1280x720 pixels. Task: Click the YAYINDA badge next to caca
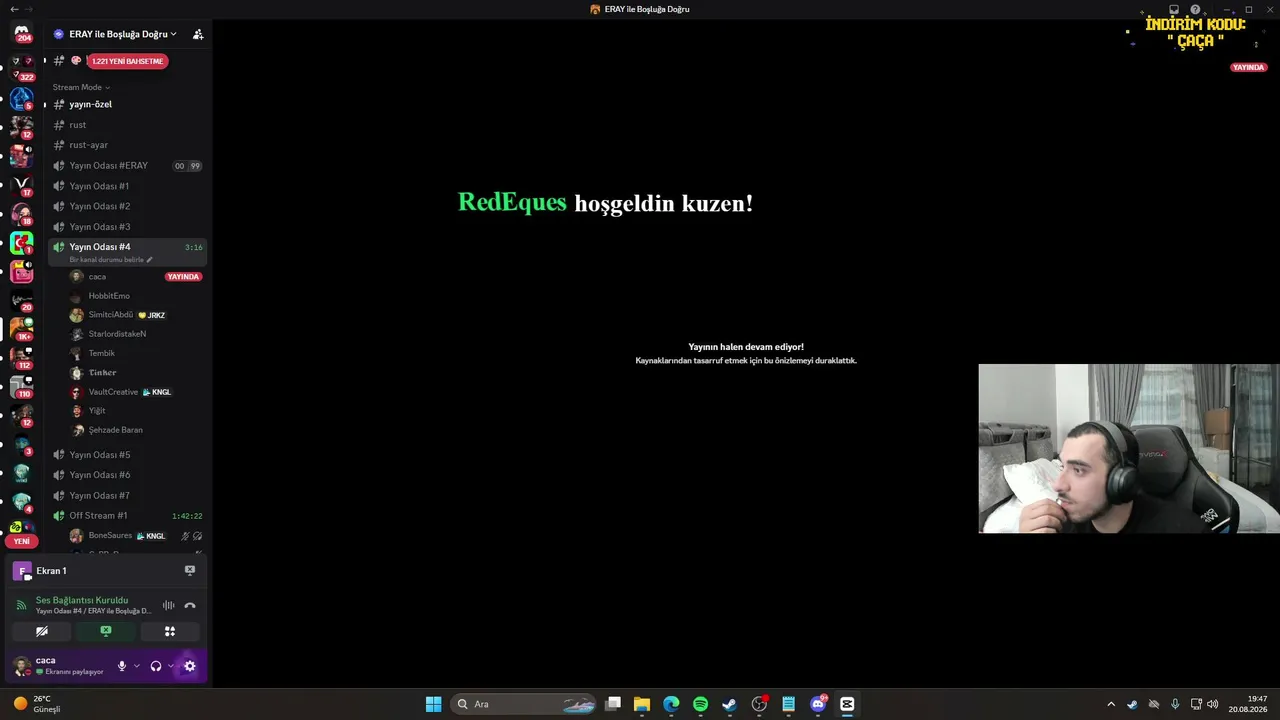tap(183, 277)
